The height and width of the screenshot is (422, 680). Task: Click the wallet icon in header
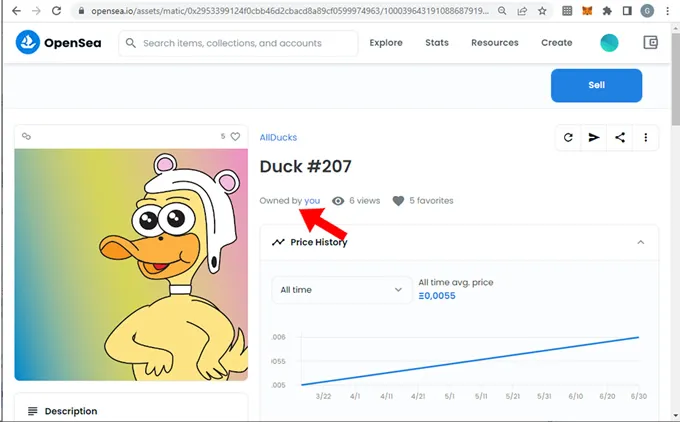[651, 43]
